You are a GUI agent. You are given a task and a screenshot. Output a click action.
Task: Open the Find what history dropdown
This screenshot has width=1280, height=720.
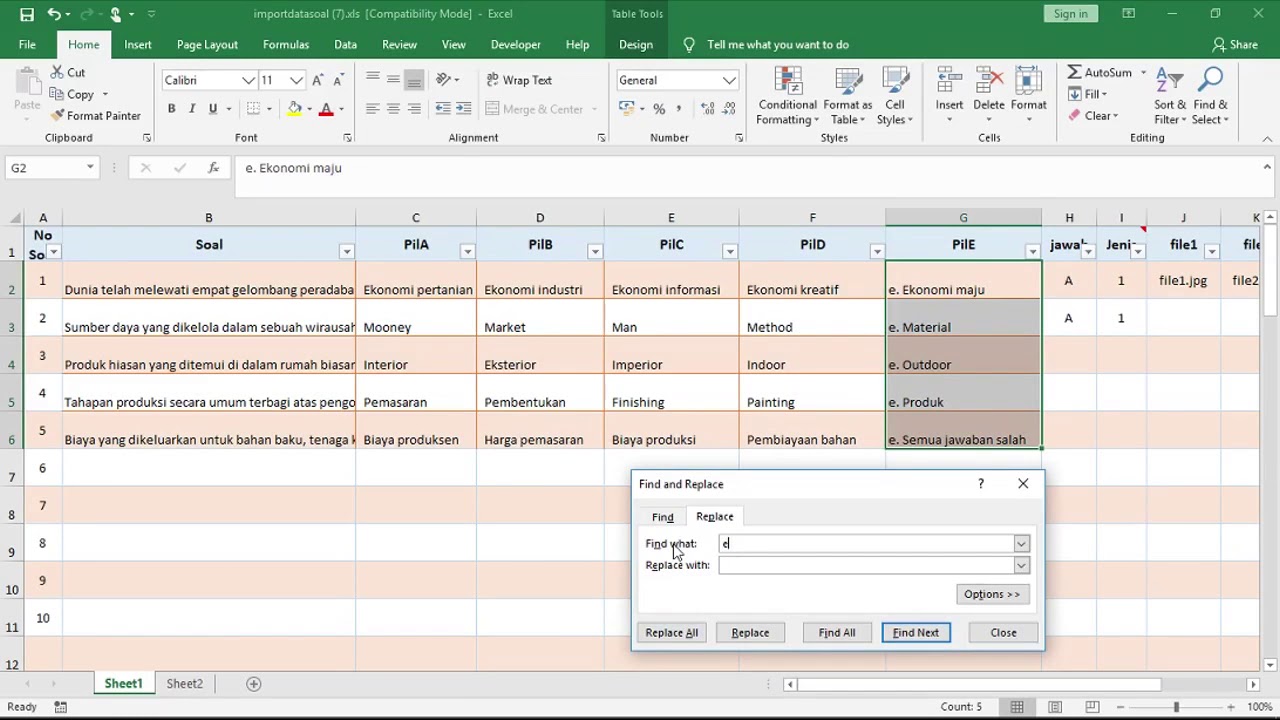(x=1021, y=544)
